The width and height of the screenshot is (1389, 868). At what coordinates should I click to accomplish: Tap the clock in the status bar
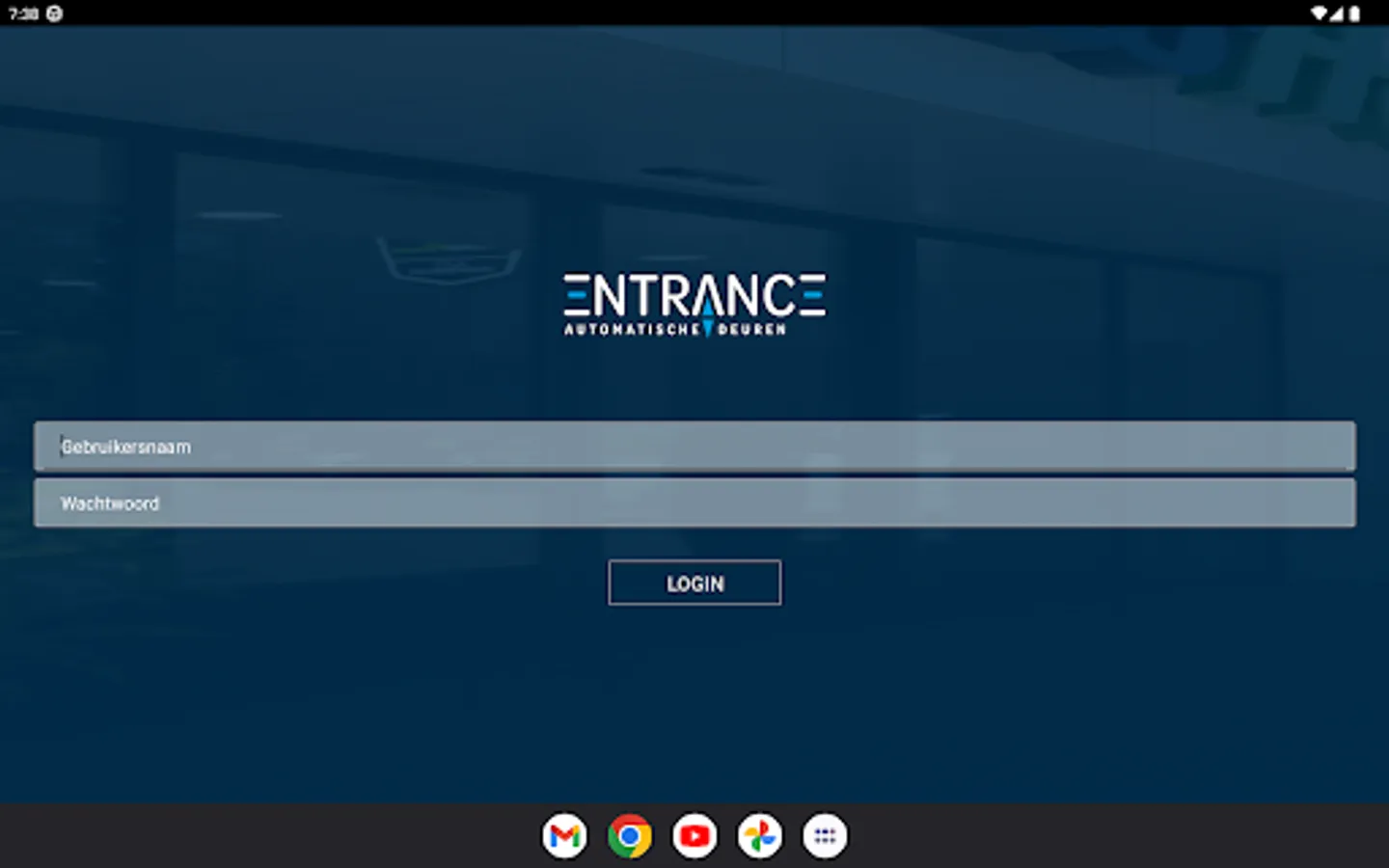tap(23, 14)
